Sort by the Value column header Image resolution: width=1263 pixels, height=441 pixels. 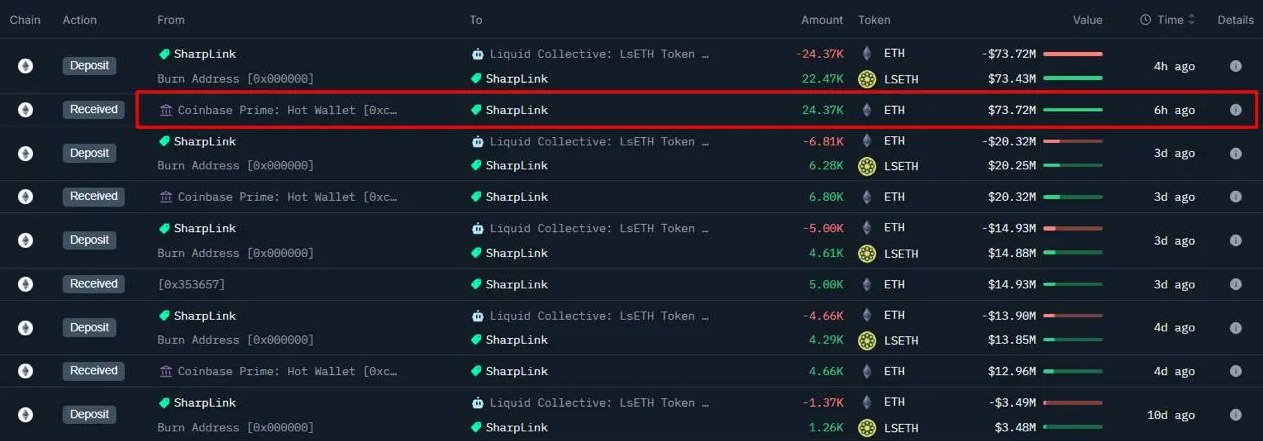point(1087,20)
